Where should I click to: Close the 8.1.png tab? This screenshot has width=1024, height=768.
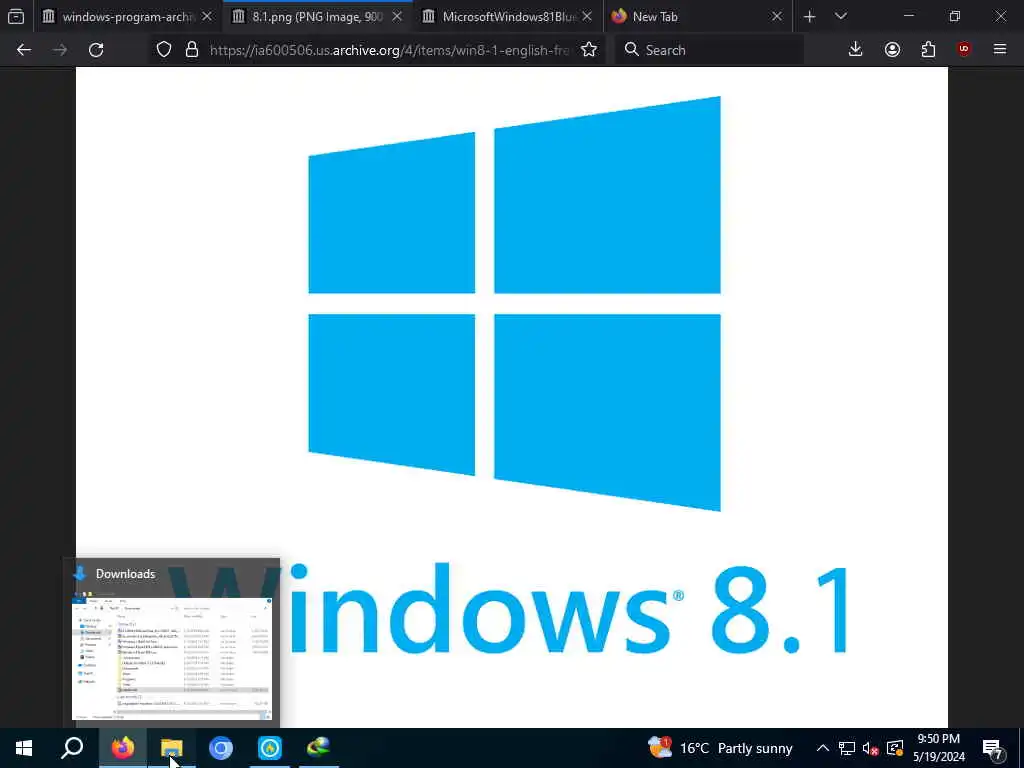(x=397, y=16)
